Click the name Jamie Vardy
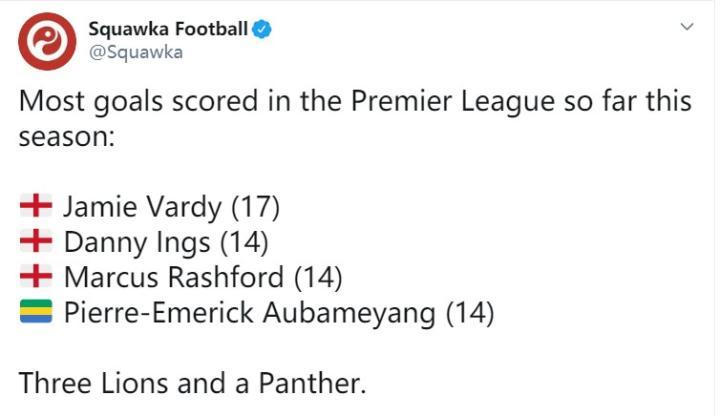Screen dimensions: 720x416 (142, 208)
